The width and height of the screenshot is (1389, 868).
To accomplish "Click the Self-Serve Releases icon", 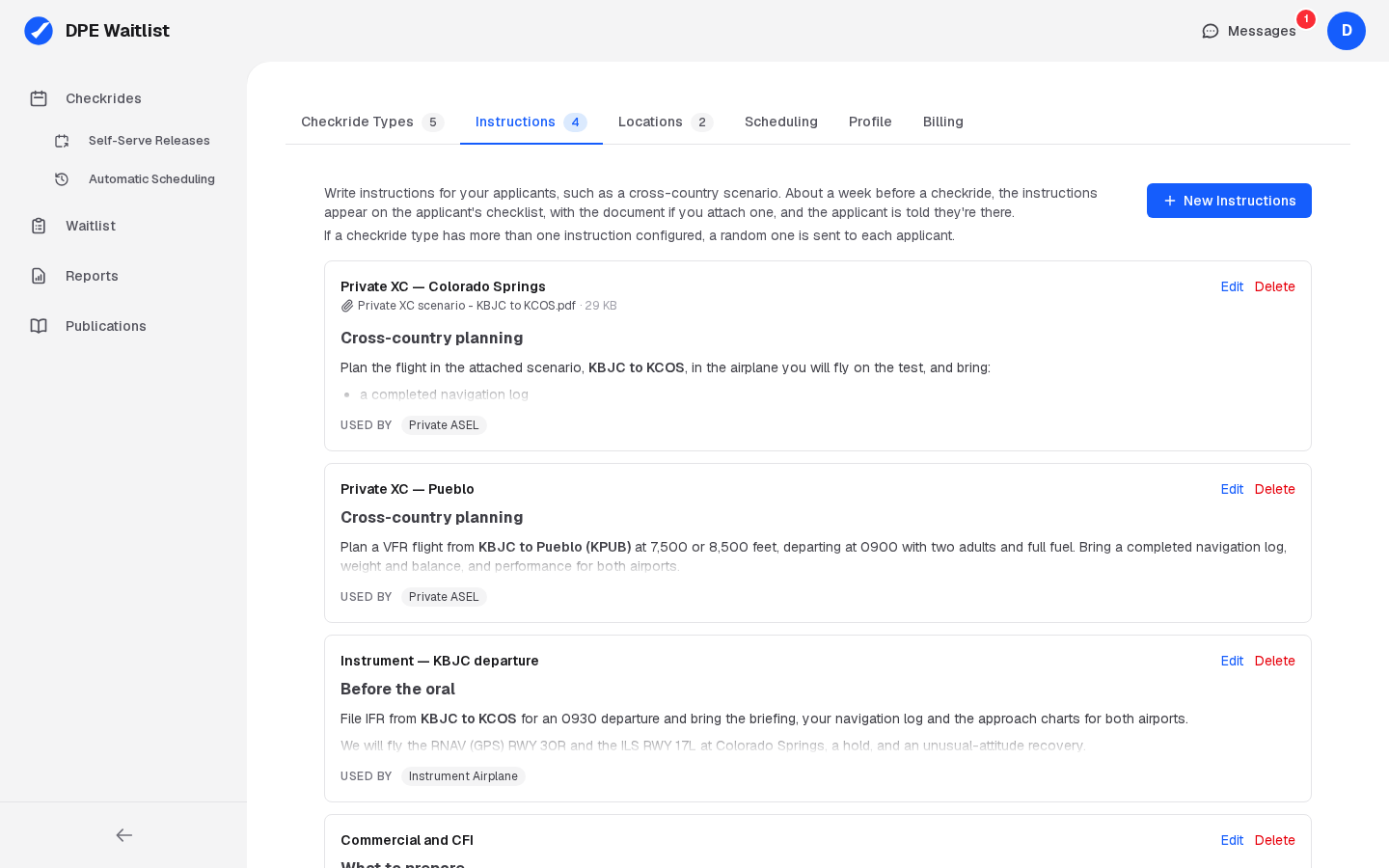I will [62, 141].
